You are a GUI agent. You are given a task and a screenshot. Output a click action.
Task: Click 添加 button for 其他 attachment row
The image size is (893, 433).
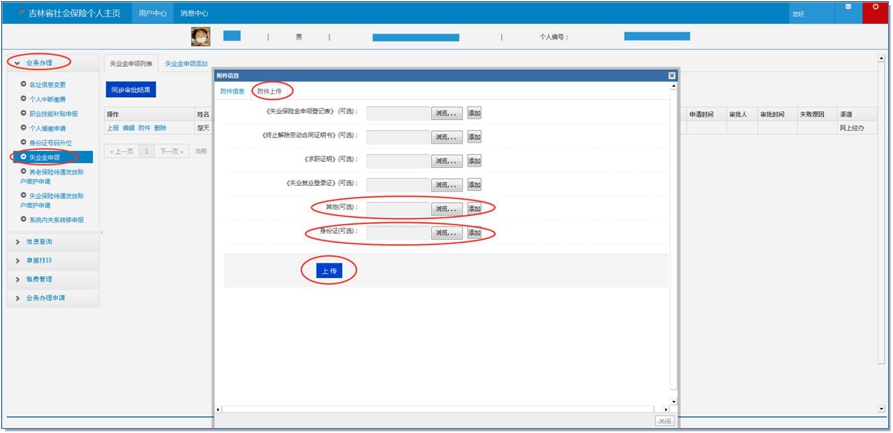pyautogui.click(x=474, y=209)
